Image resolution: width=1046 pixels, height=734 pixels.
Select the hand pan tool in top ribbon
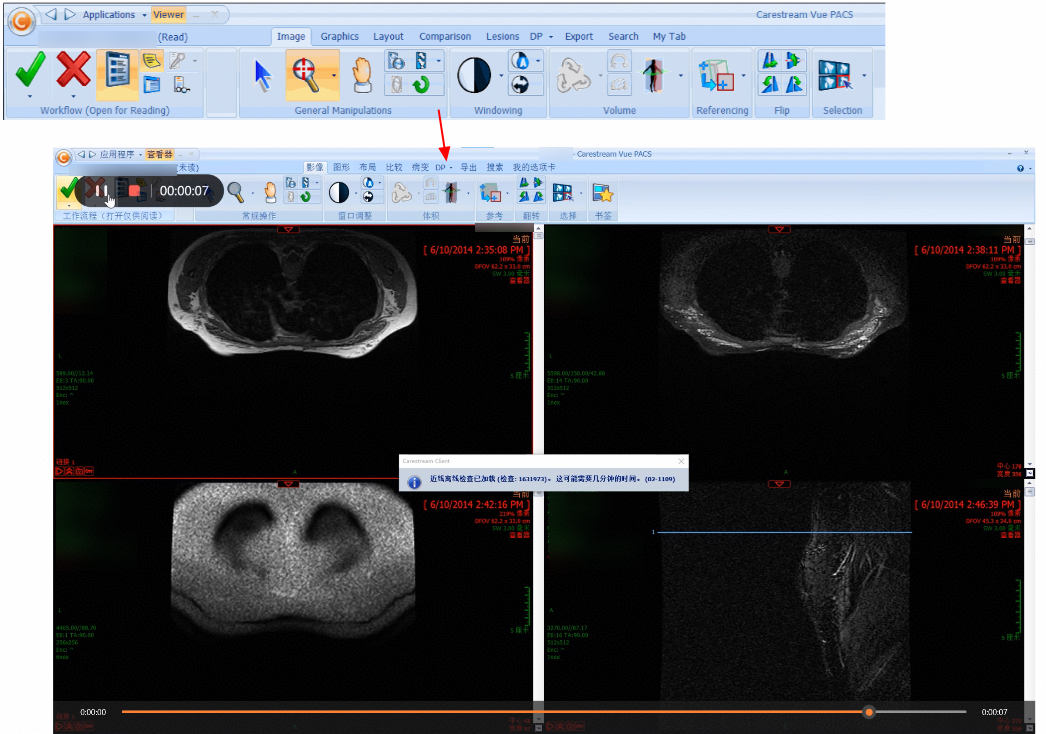[362, 75]
